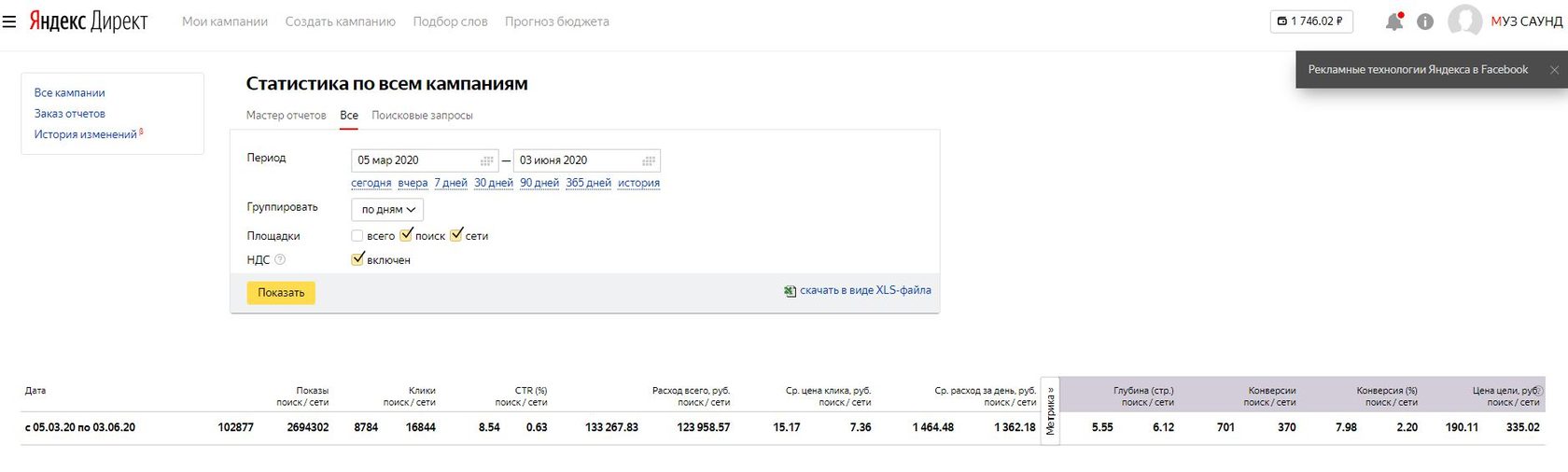Uncheck the 'поиск' checkbox
Image resolution: width=1568 pixels, height=472 pixels.
coord(406,235)
